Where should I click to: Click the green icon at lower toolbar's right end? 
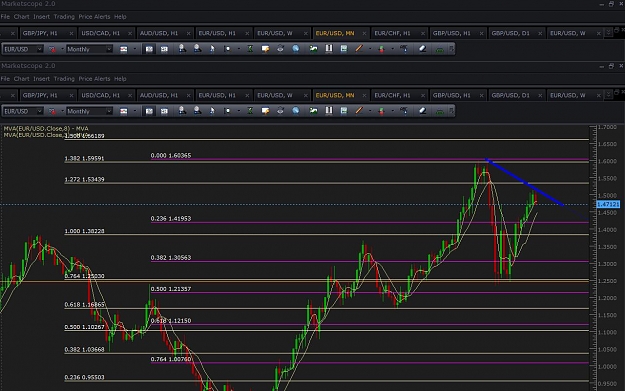(440, 111)
